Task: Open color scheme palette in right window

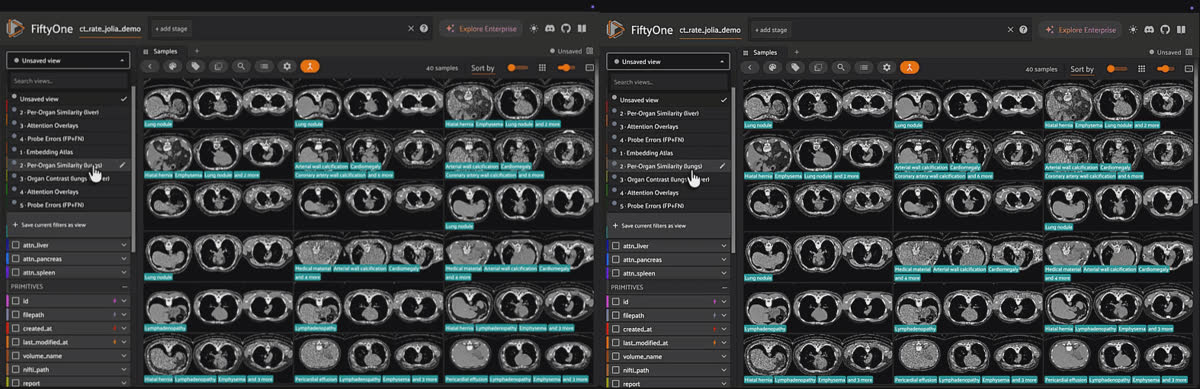Action: pyautogui.click(x=773, y=67)
